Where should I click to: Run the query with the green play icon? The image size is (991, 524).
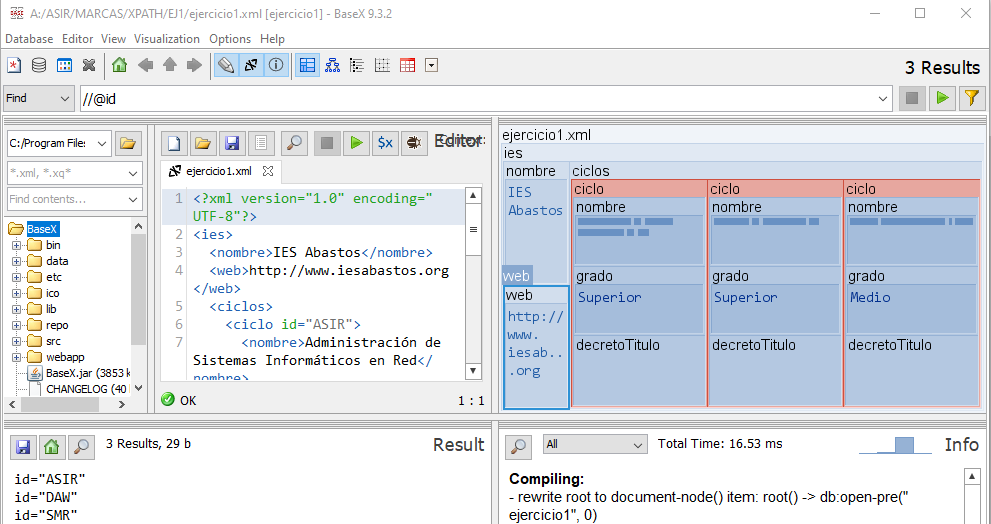click(941, 98)
